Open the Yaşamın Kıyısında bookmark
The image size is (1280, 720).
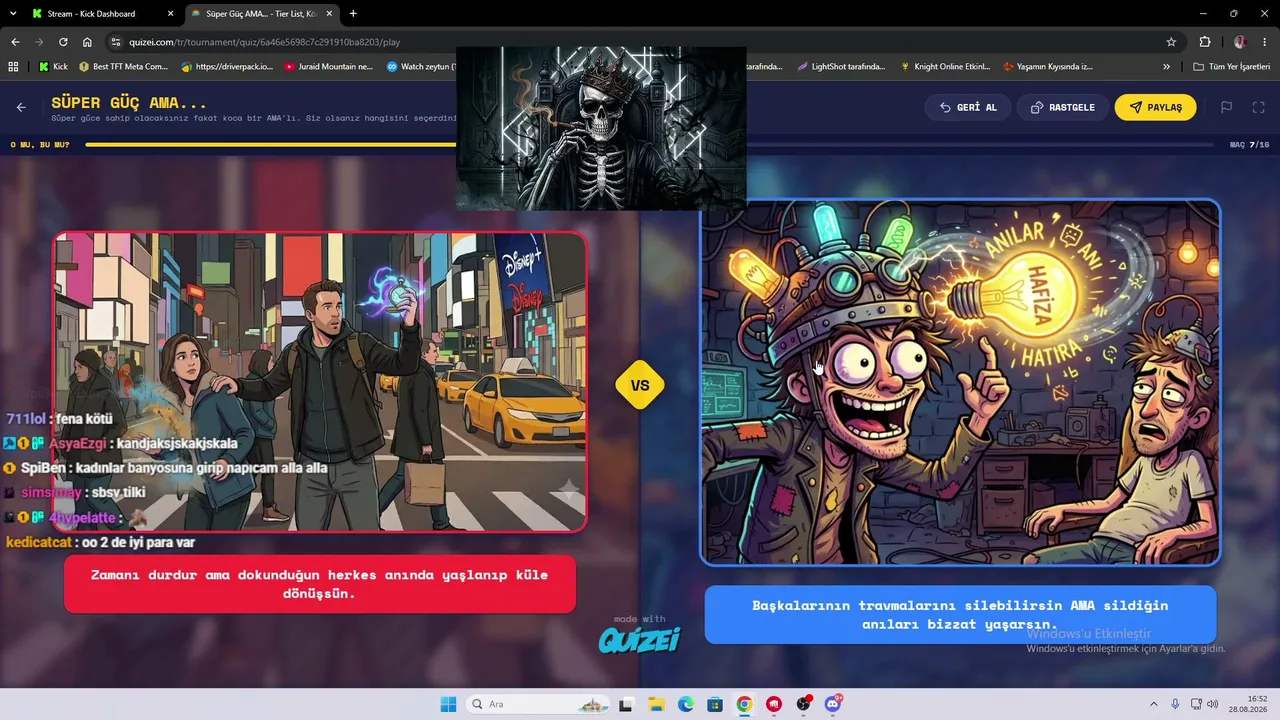(1048, 67)
